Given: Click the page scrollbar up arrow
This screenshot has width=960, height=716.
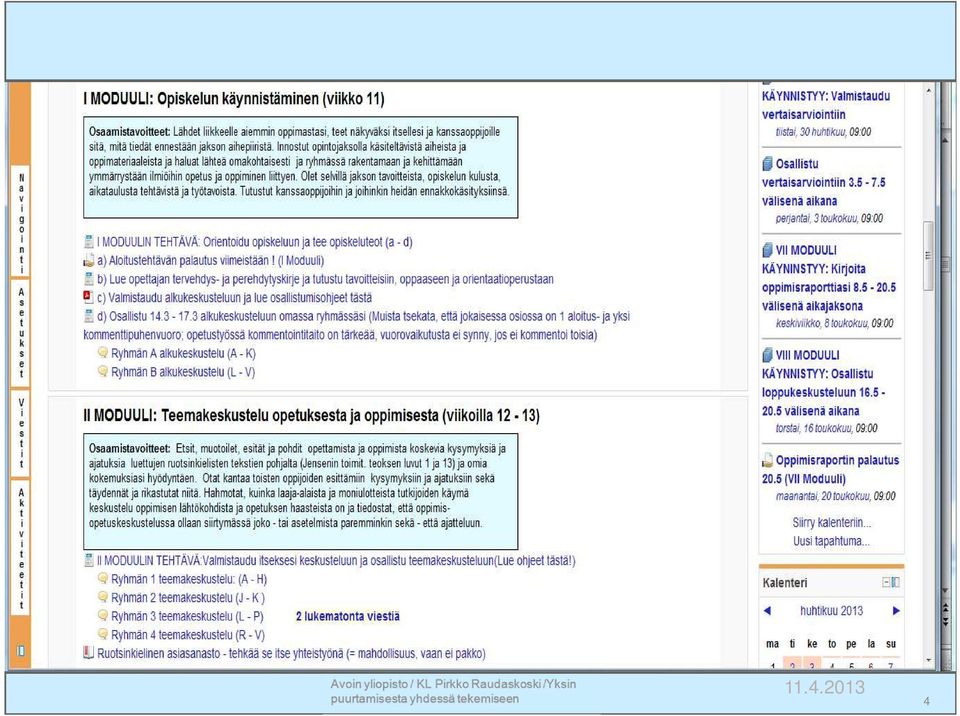Looking at the screenshot, I should (x=929, y=90).
